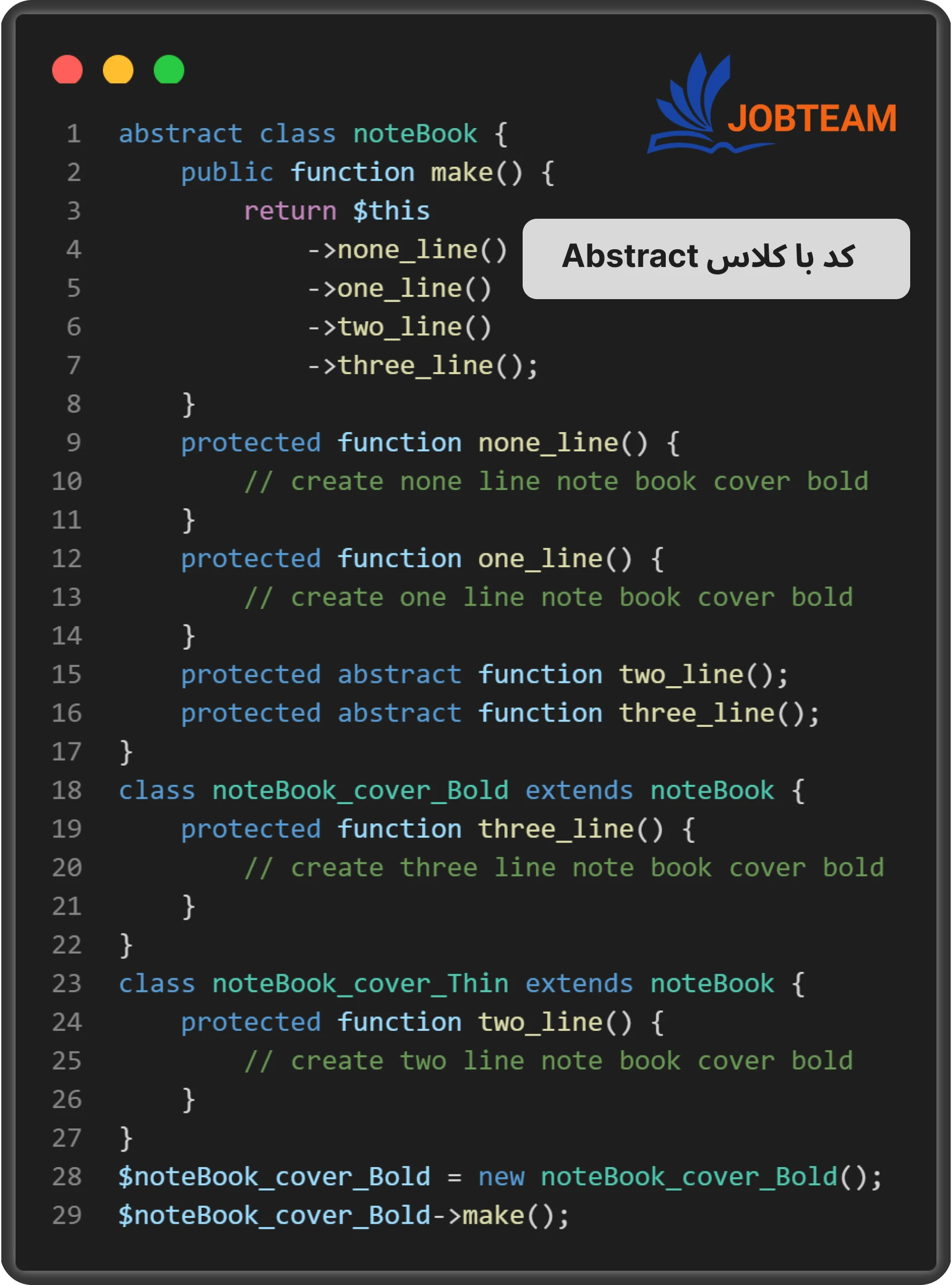
Task: Click the class name 'noteBook_cover_Thin'
Action: coord(360,983)
